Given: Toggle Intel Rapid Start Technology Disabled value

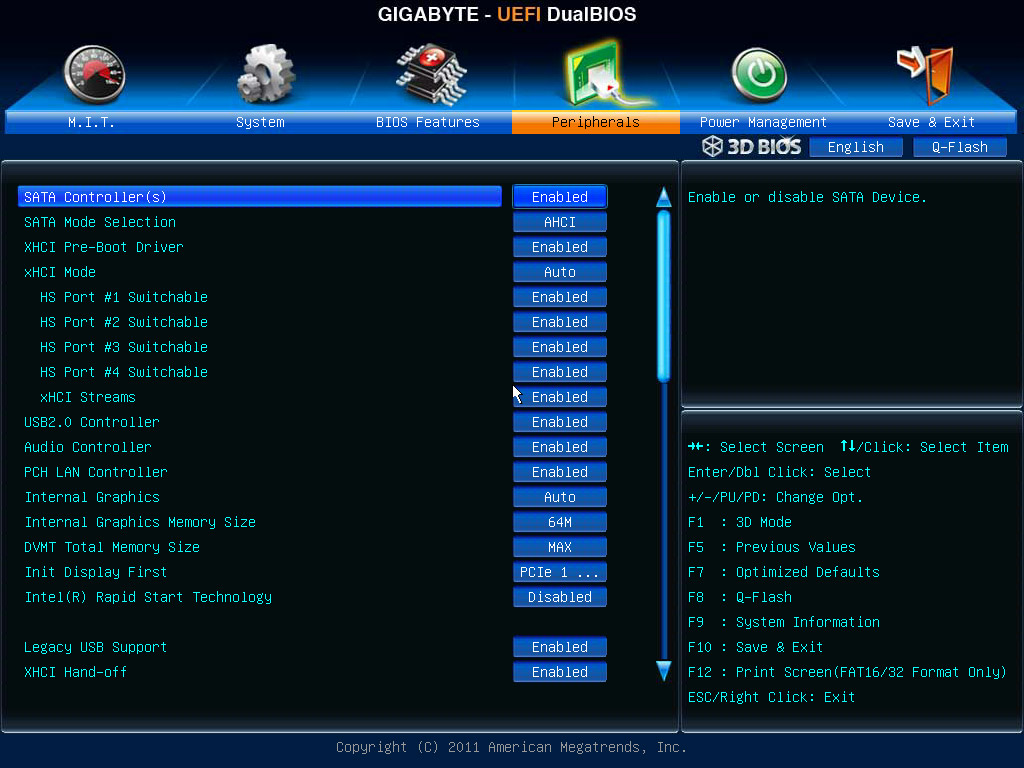Looking at the screenshot, I should click(560, 597).
